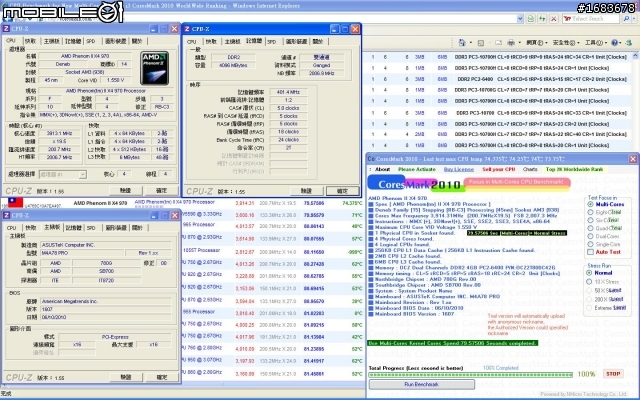Image resolution: width=640 pixels, height=400 pixels.
Task: Click Buy License link
Action: (x=459, y=169)
